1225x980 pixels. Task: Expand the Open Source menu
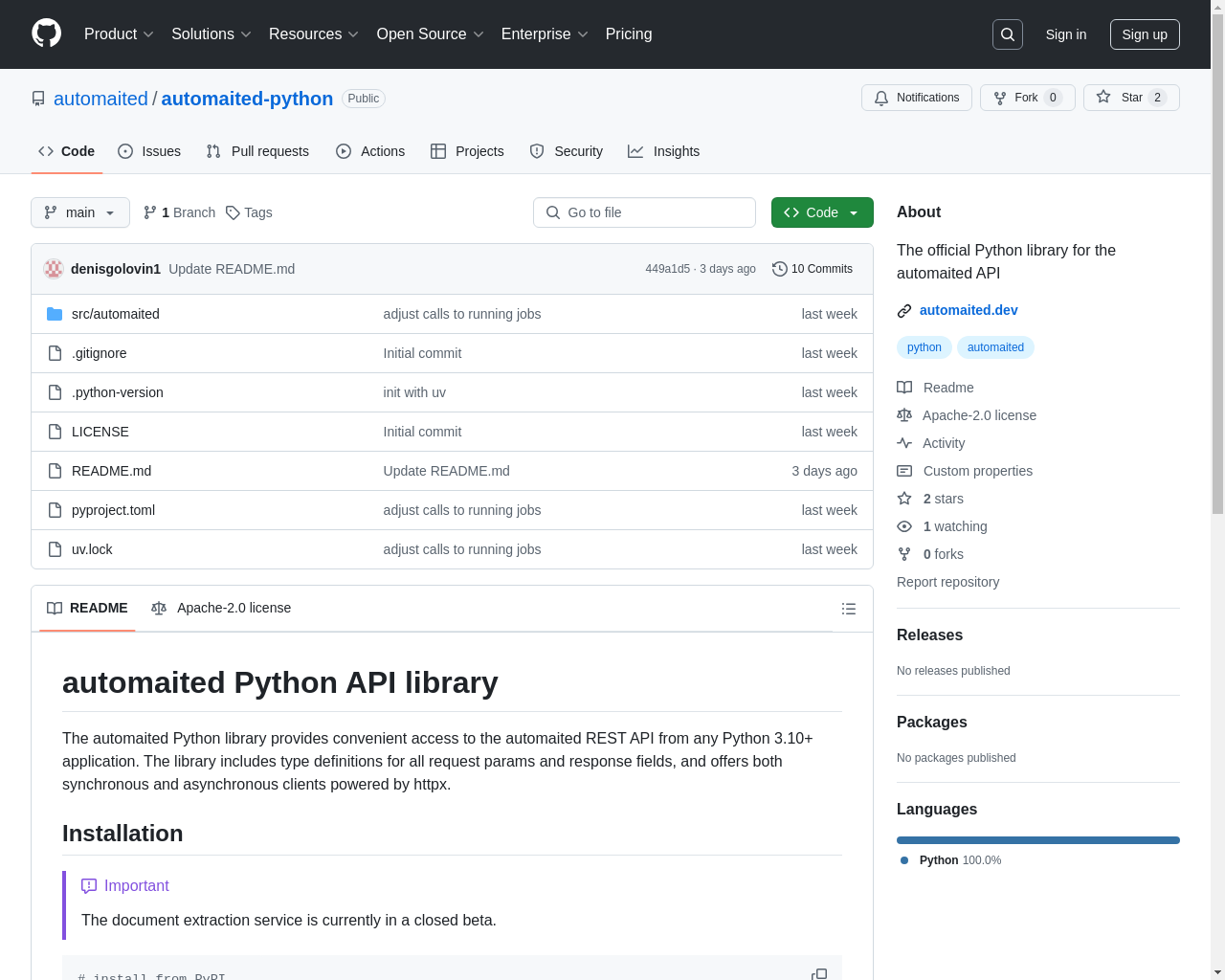(431, 34)
